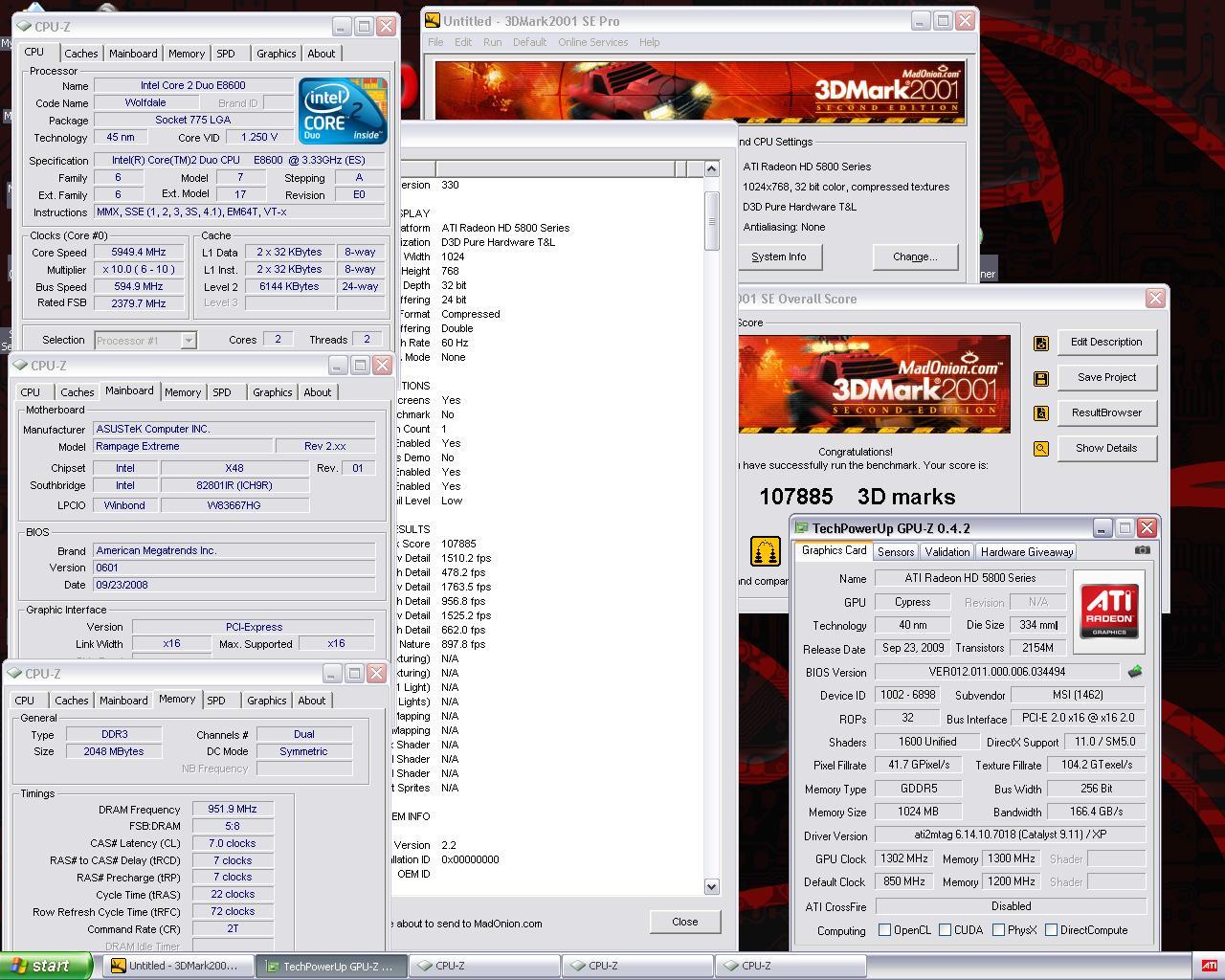The width and height of the screenshot is (1225, 980).
Task: Open the Default menu in 3DMark2001
Action: click(529, 42)
